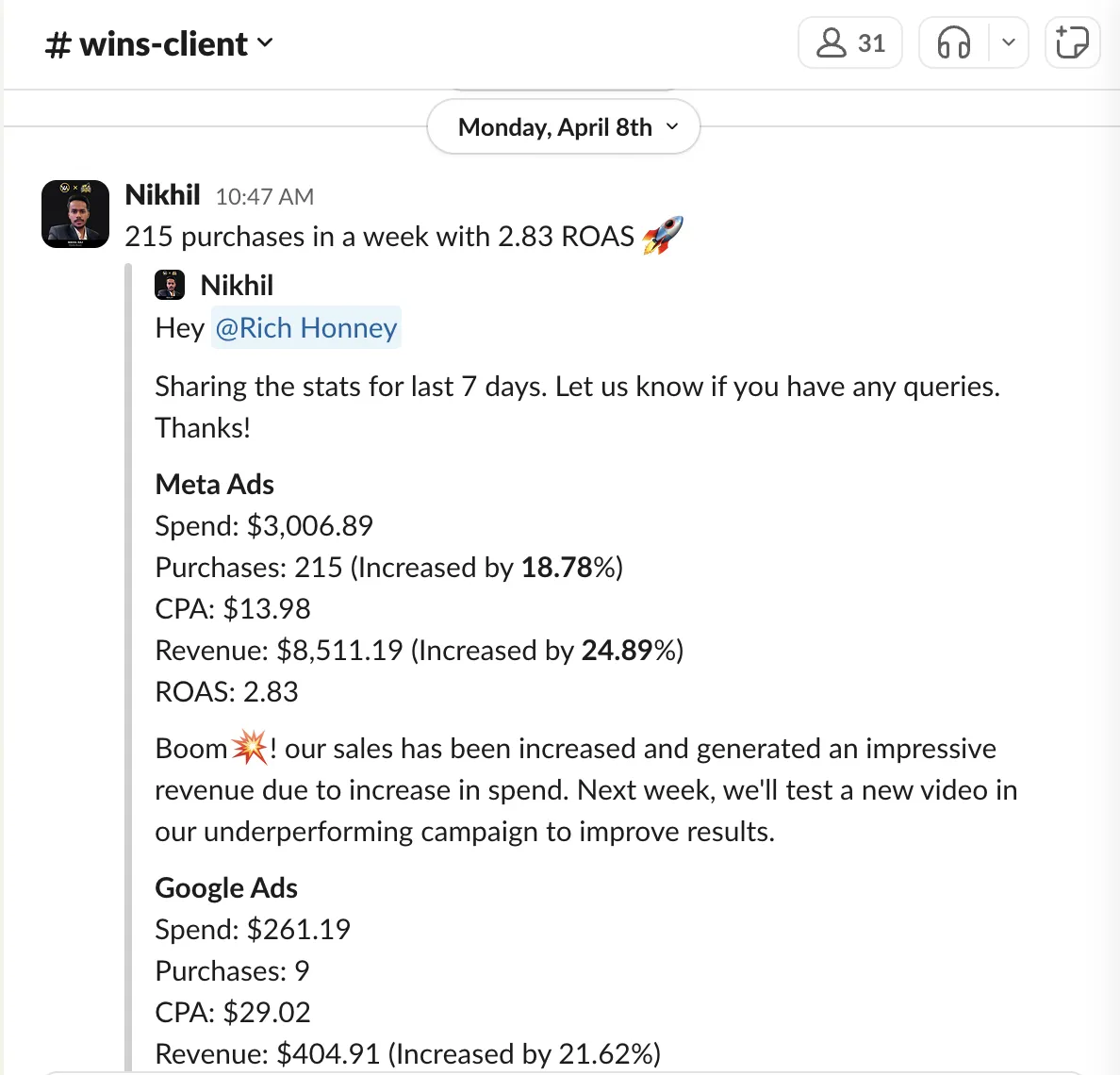Click the 10:47 AM message timestamp
The width and height of the screenshot is (1120, 1075).
264,196
